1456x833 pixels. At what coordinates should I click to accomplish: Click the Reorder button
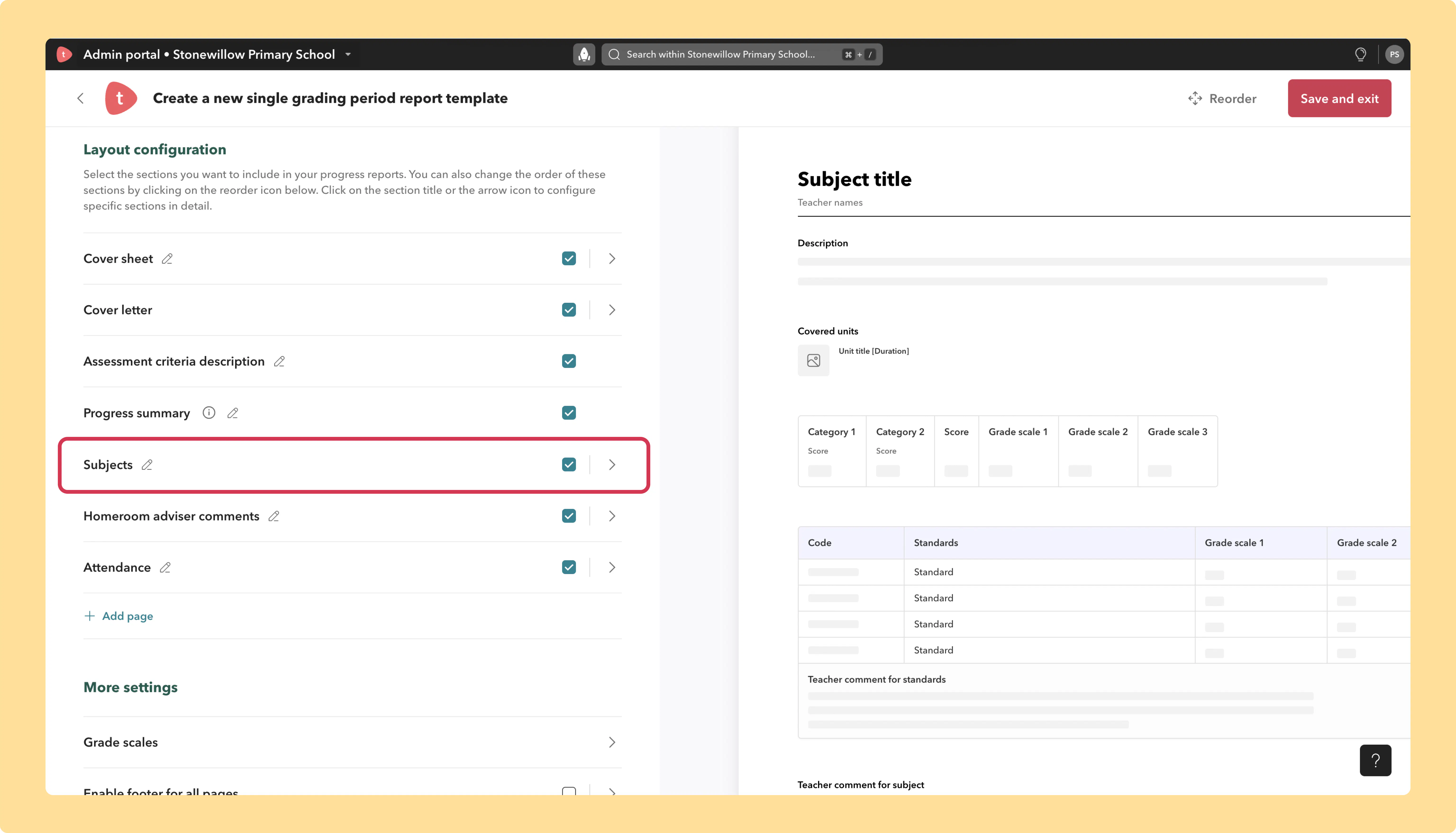click(x=1222, y=98)
